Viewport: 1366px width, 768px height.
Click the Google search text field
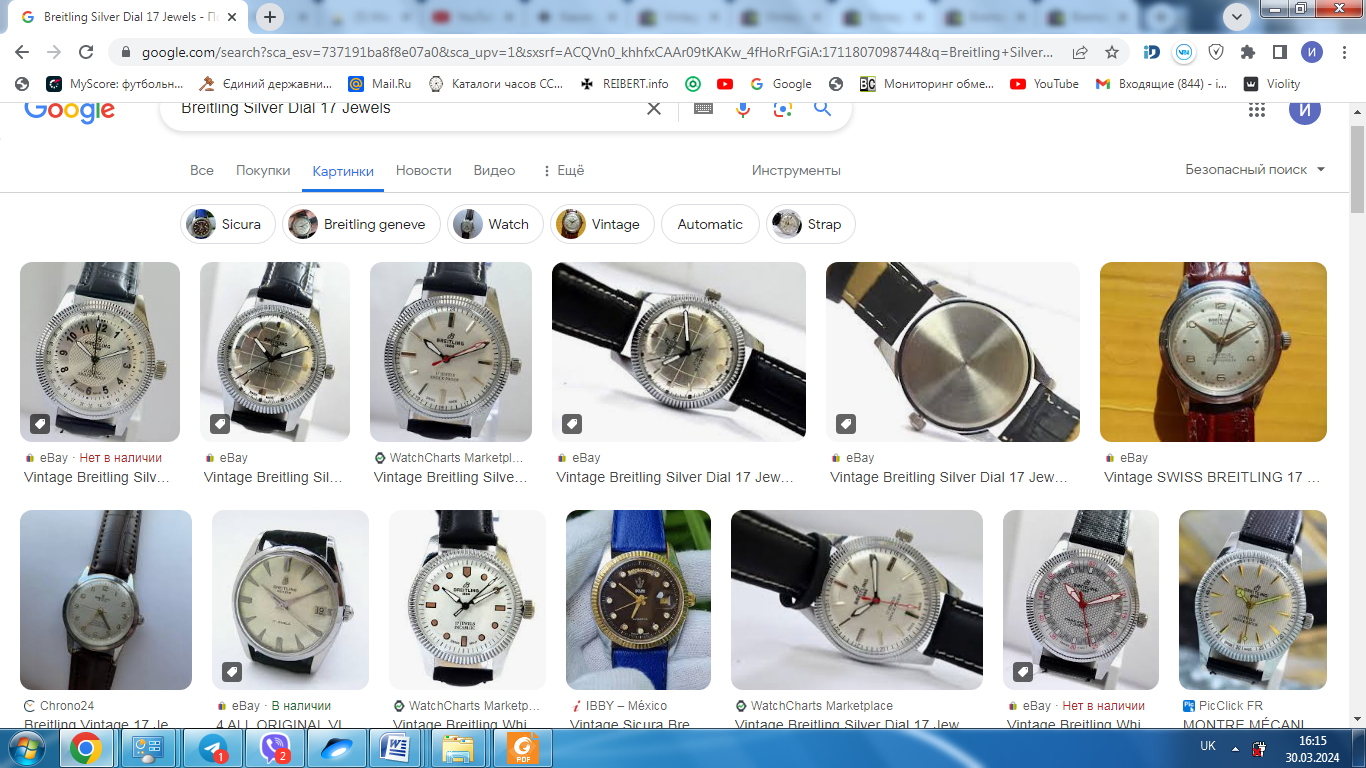click(405, 108)
